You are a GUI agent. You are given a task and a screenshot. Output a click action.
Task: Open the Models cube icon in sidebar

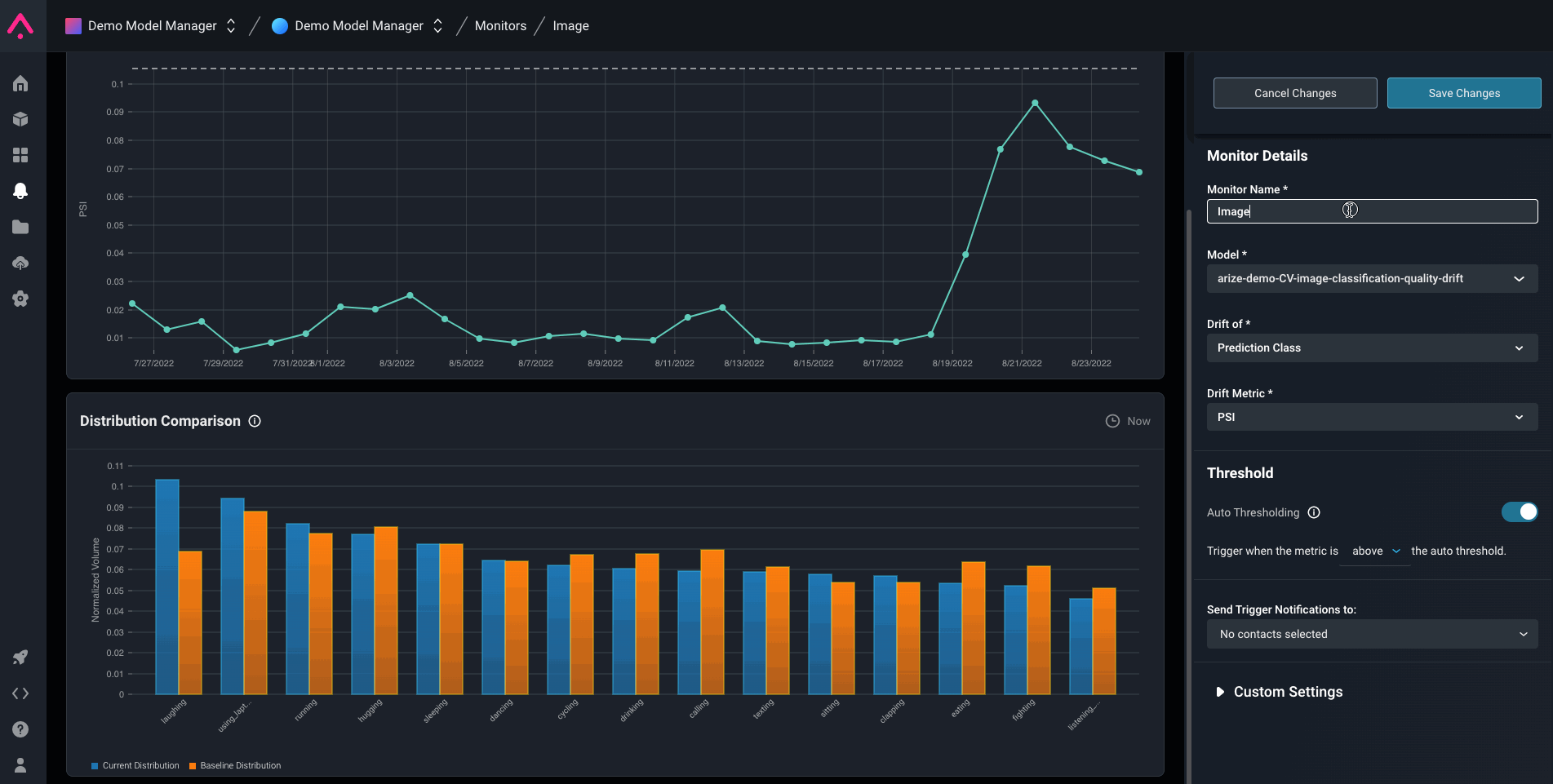(20, 119)
